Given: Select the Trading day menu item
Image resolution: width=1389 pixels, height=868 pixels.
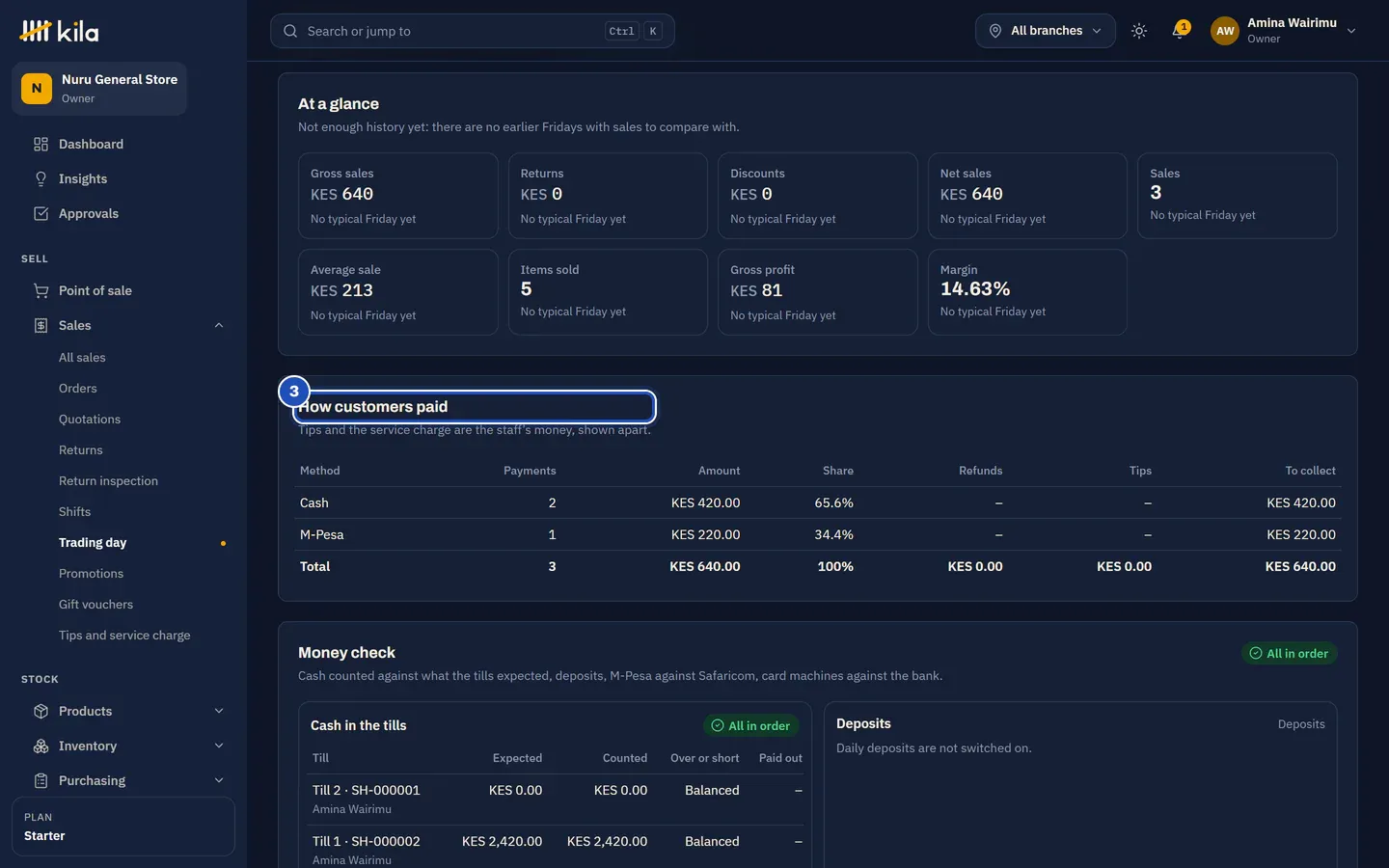Looking at the screenshot, I should 93,543.
